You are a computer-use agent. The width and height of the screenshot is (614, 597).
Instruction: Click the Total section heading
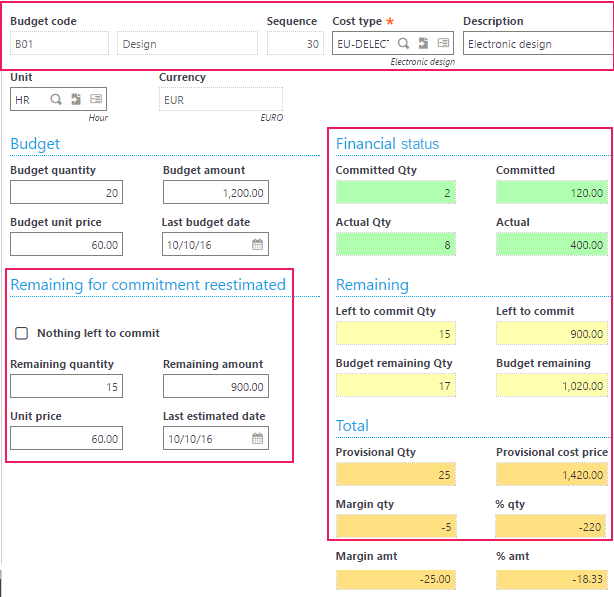(x=352, y=426)
